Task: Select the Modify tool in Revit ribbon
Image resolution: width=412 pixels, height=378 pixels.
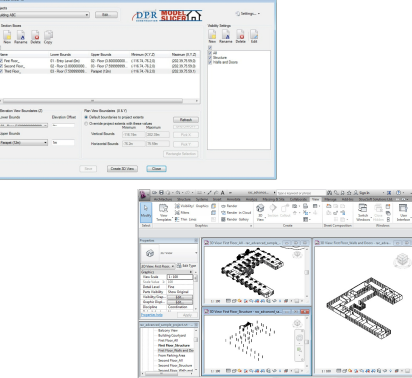Action: [146, 212]
